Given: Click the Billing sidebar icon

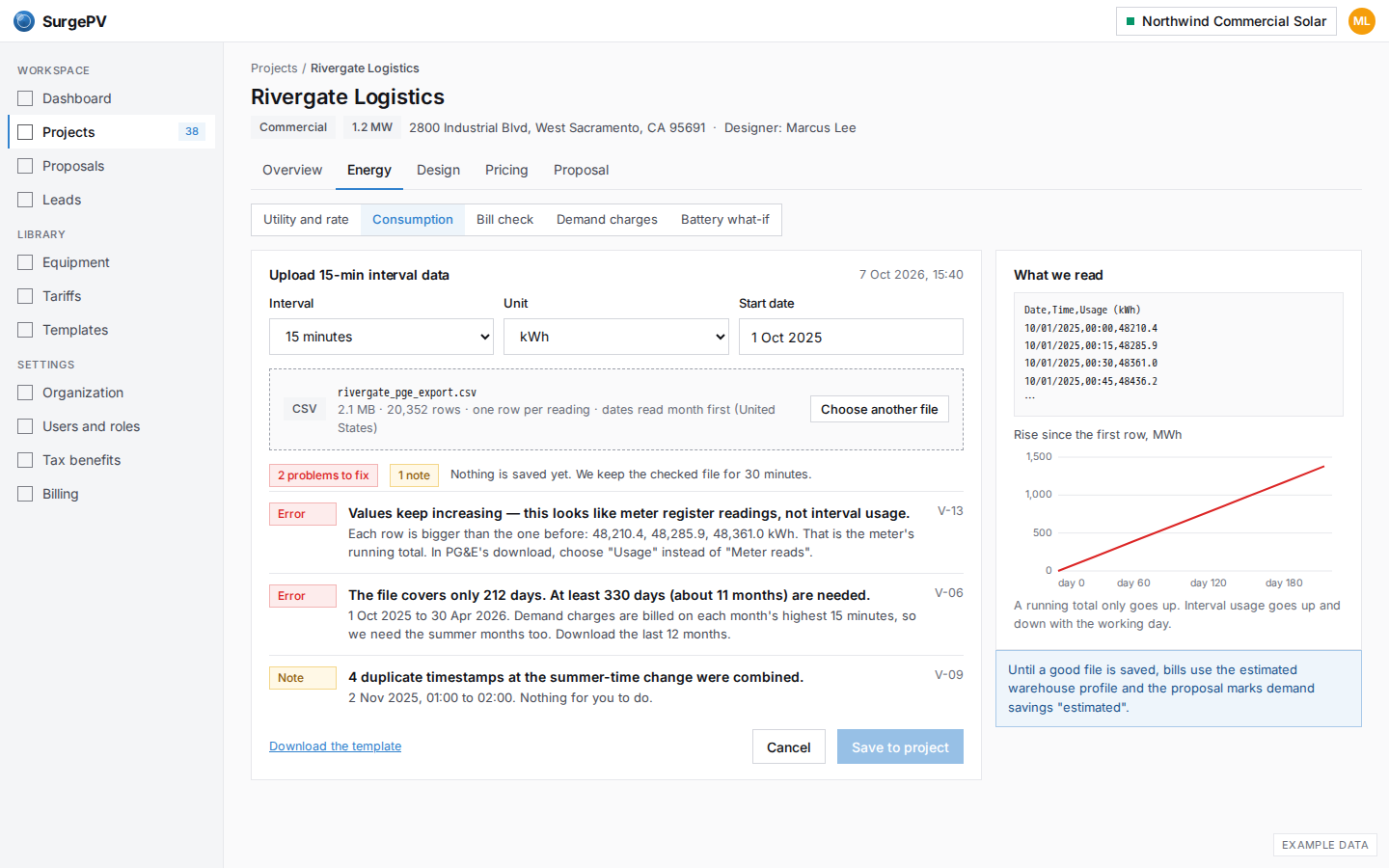Looking at the screenshot, I should click(25, 494).
